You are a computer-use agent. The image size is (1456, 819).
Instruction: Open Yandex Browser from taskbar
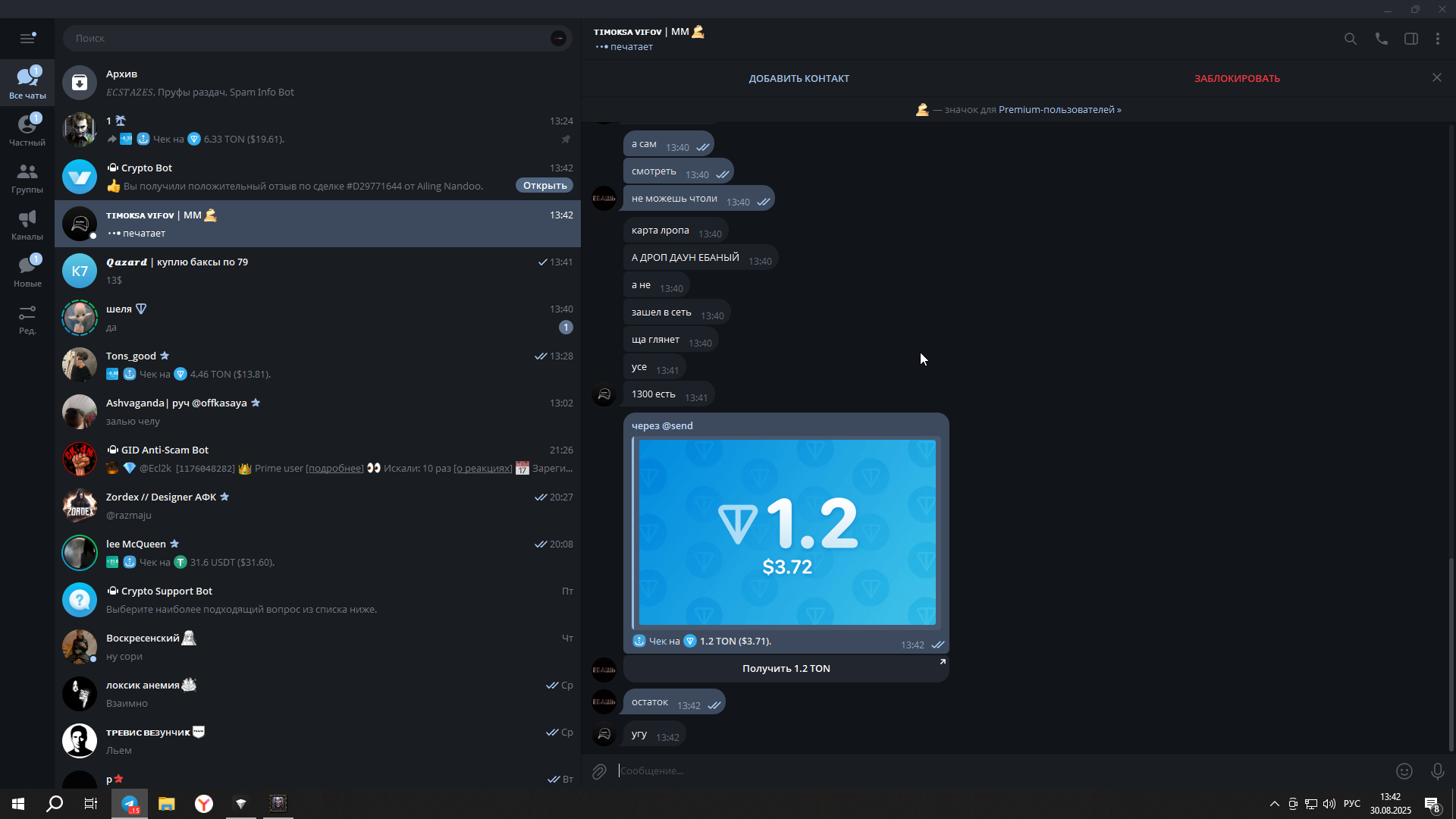(x=204, y=804)
